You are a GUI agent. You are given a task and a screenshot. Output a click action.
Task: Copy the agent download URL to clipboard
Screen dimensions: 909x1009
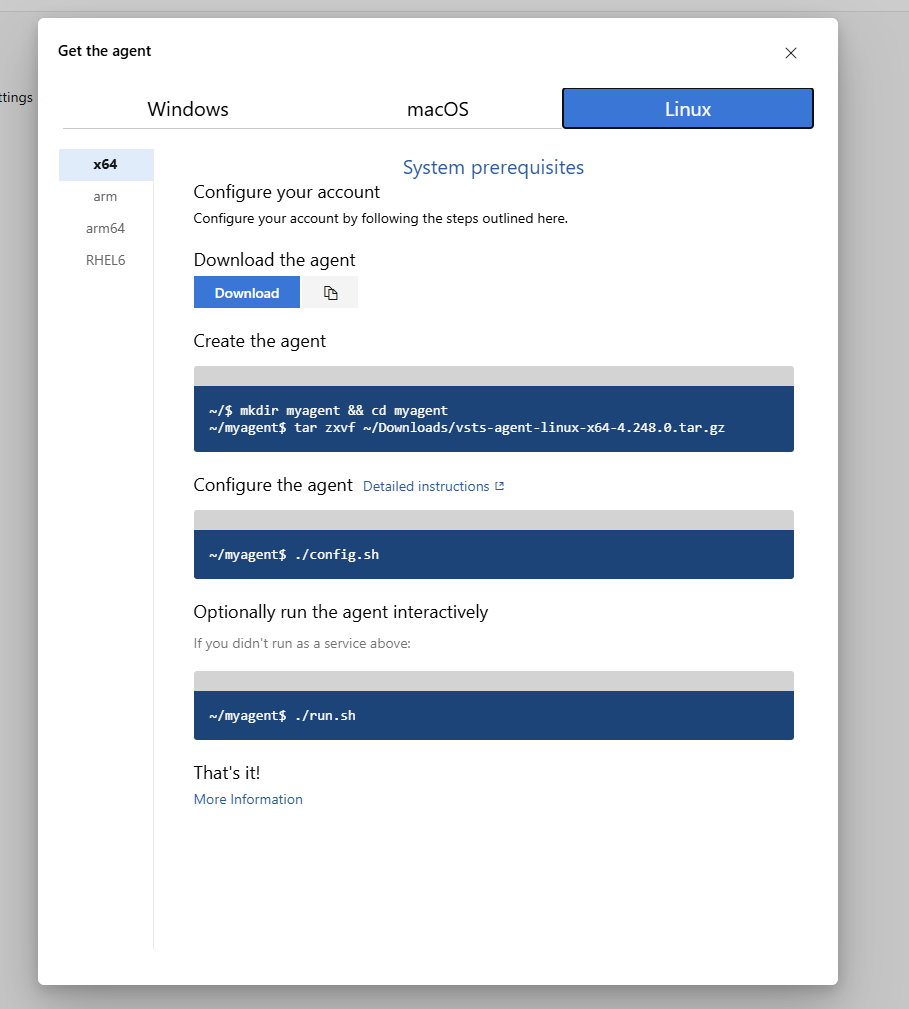point(330,293)
